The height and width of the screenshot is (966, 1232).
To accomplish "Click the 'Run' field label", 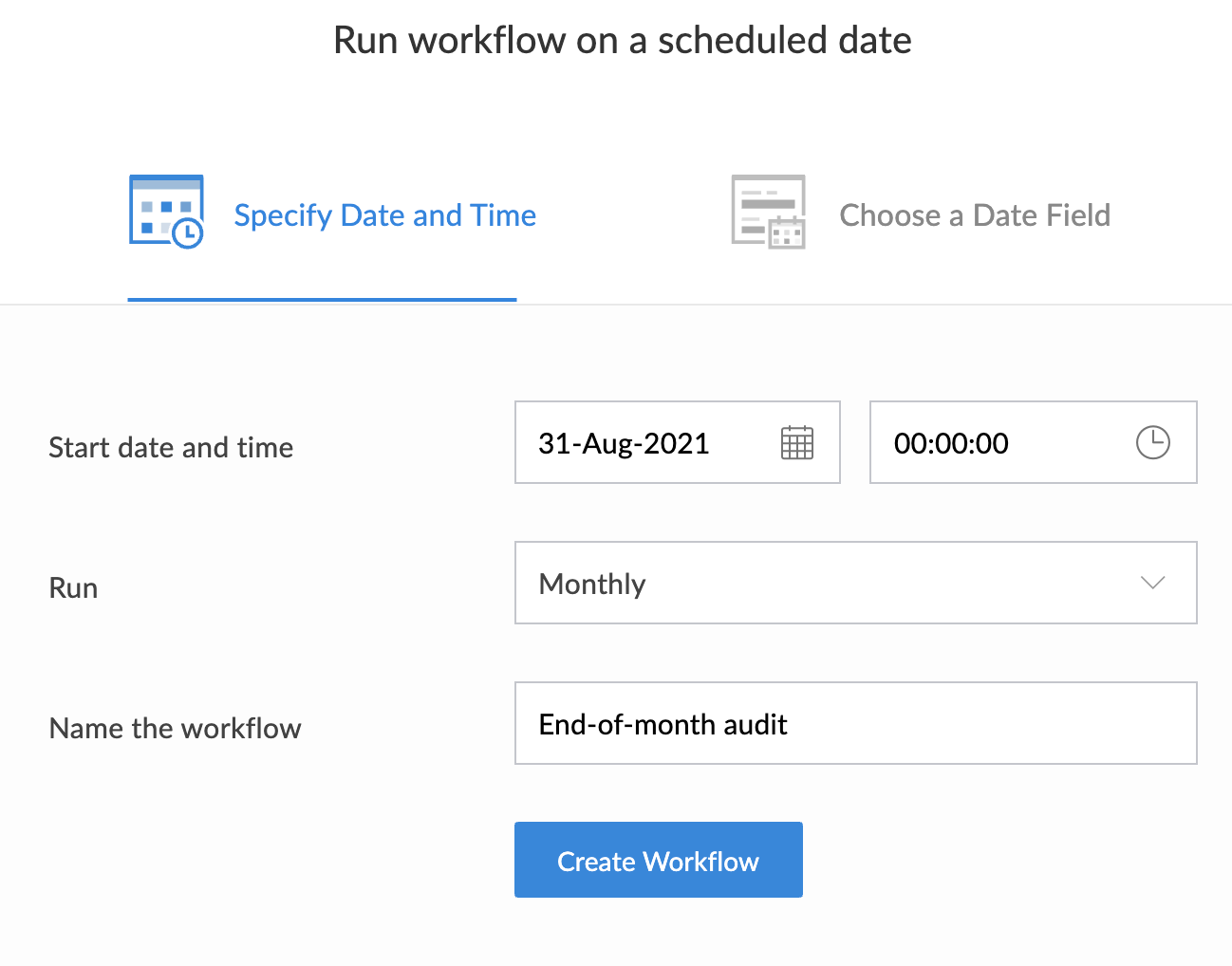I will tap(73, 587).
